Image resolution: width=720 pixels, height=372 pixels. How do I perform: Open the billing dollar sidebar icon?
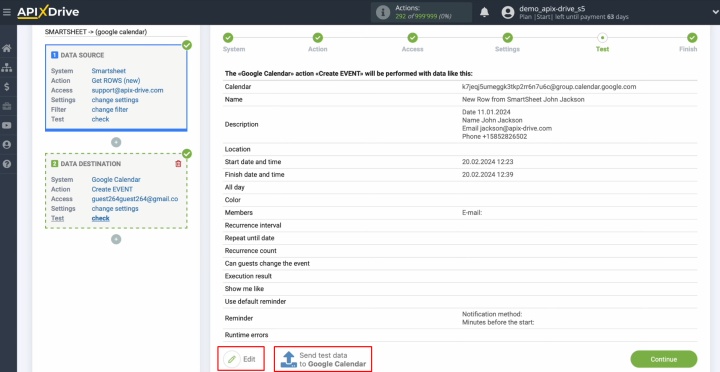pyautogui.click(x=6, y=87)
